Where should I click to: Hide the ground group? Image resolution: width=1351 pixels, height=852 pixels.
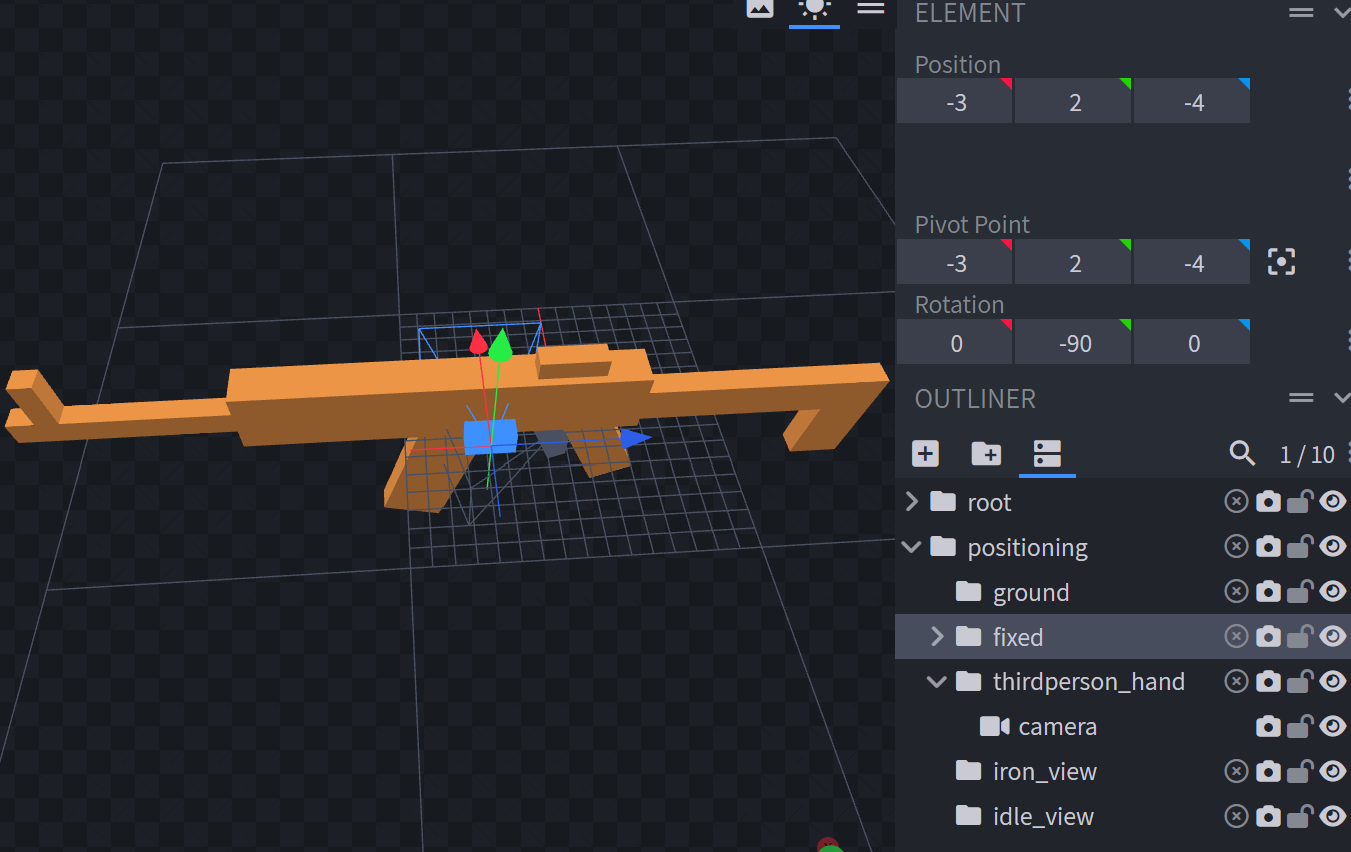tap(1332, 591)
